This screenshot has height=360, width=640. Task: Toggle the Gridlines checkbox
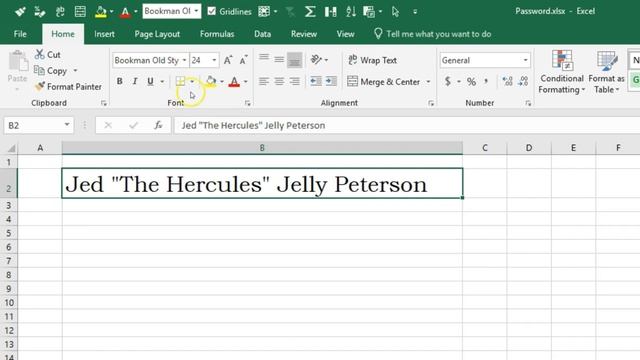coord(211,11)
